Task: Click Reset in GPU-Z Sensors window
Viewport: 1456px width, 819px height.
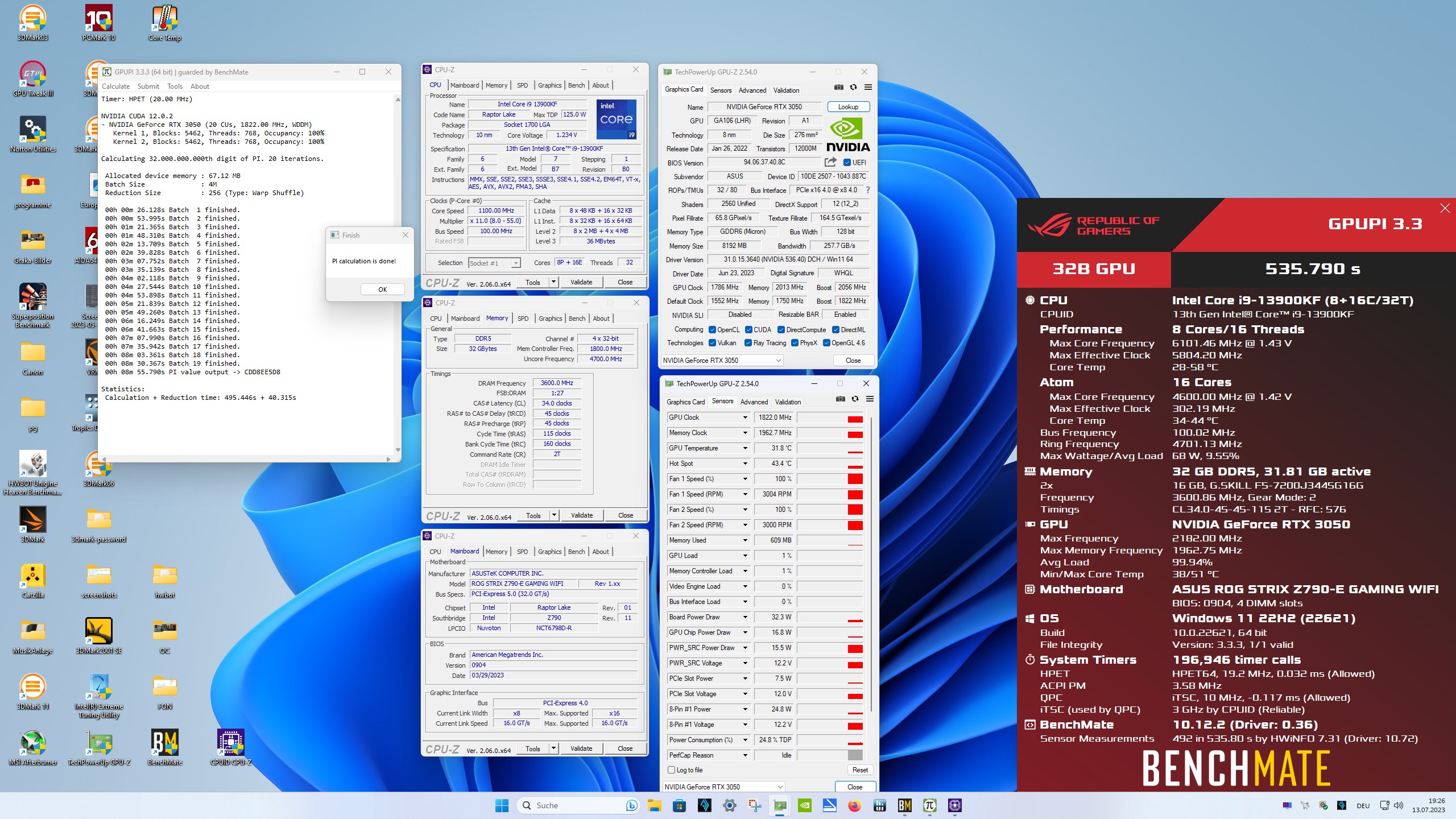Action: pos(860,770)
